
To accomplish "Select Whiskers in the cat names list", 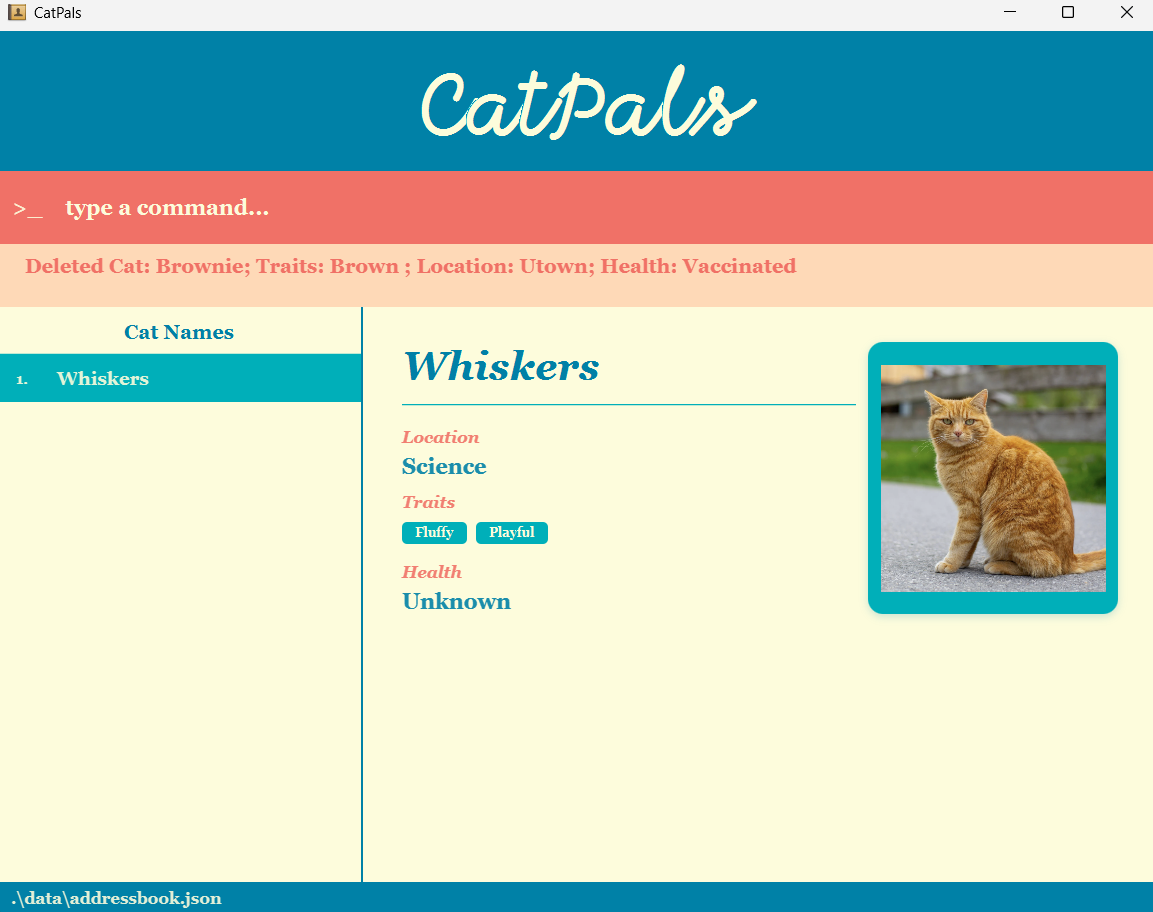I will click(102, 379).
